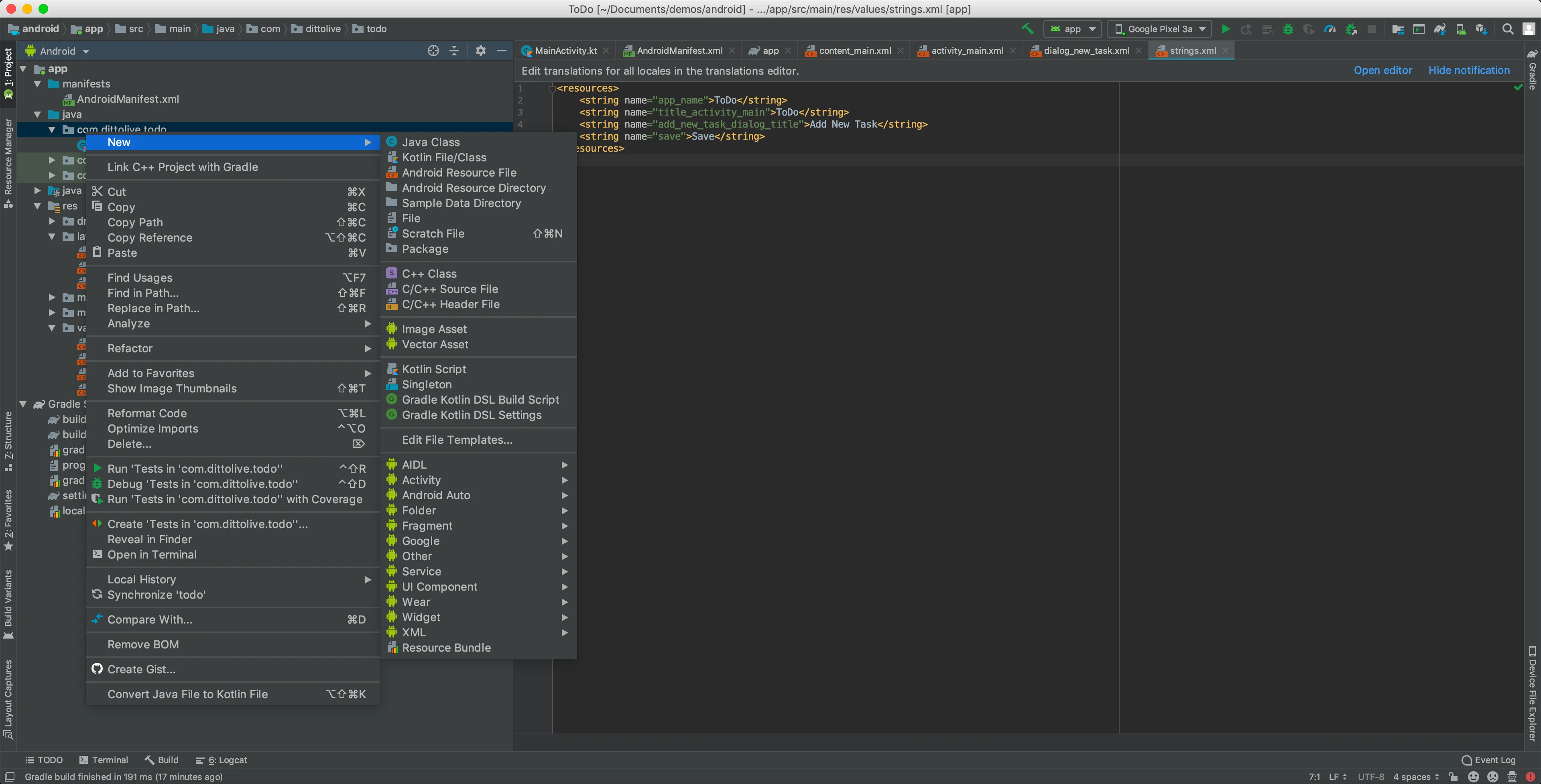The width and height of the screenshot is (1541, 784).
Task: Collapse all in Project panel
Action: click(454, 51)
